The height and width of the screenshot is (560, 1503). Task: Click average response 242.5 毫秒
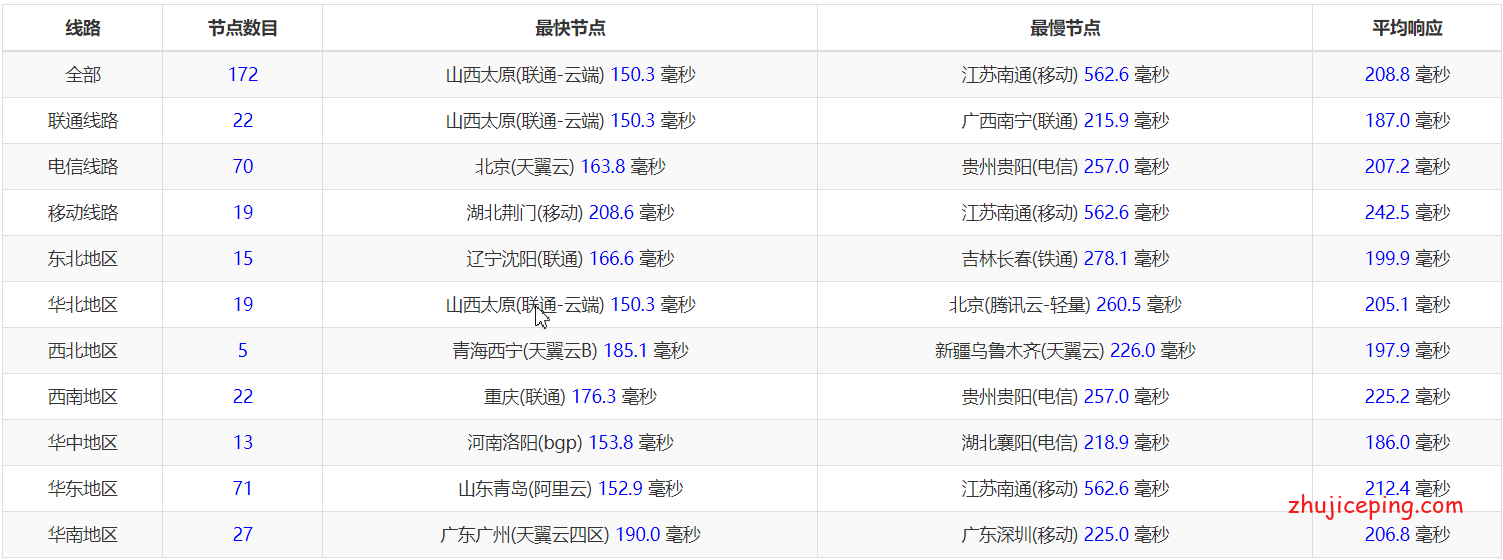pos(1407,213)
